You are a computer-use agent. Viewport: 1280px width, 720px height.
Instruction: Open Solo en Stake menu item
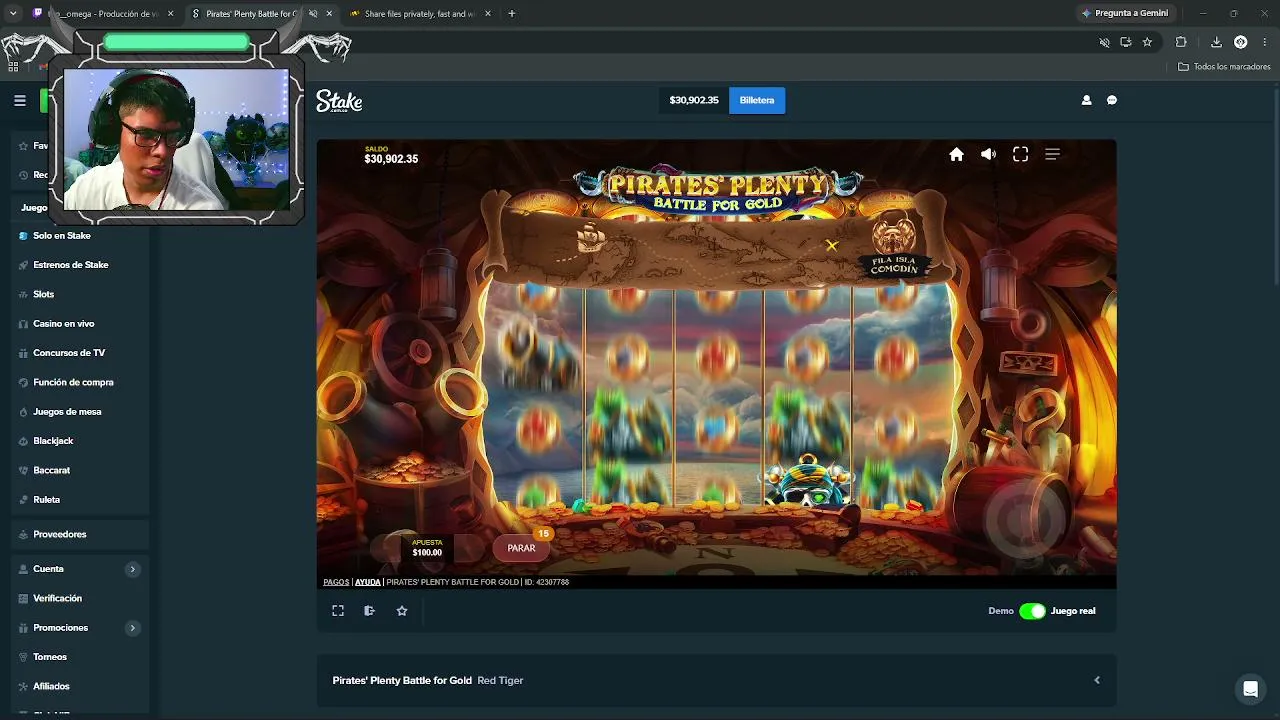click(62, 236)
